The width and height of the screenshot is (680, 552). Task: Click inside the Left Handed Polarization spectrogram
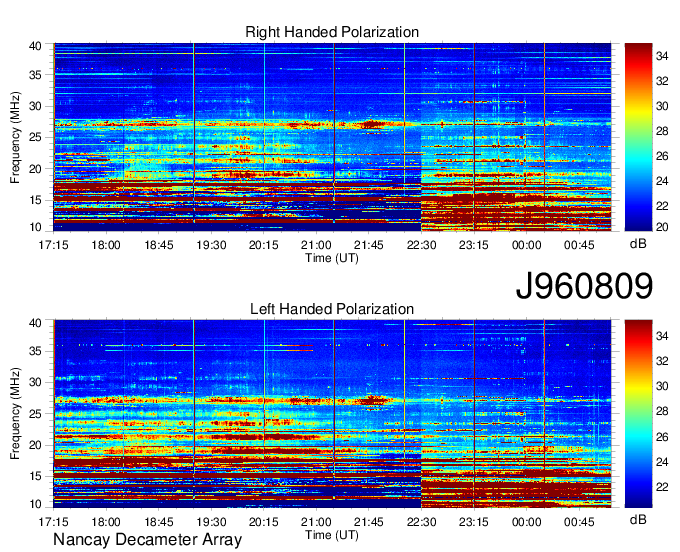coord(332,414)
